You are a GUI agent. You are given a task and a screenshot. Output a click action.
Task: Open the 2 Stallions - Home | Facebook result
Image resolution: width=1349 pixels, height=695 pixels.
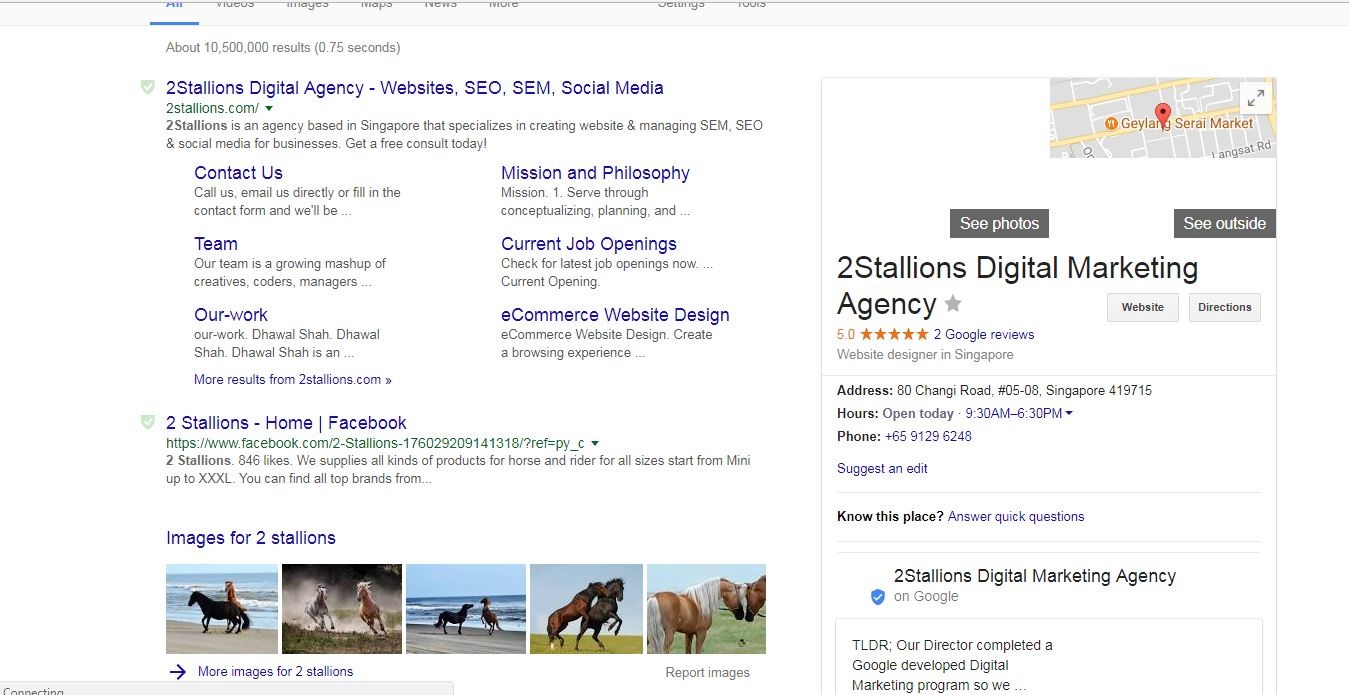click(x=286, y=423)
